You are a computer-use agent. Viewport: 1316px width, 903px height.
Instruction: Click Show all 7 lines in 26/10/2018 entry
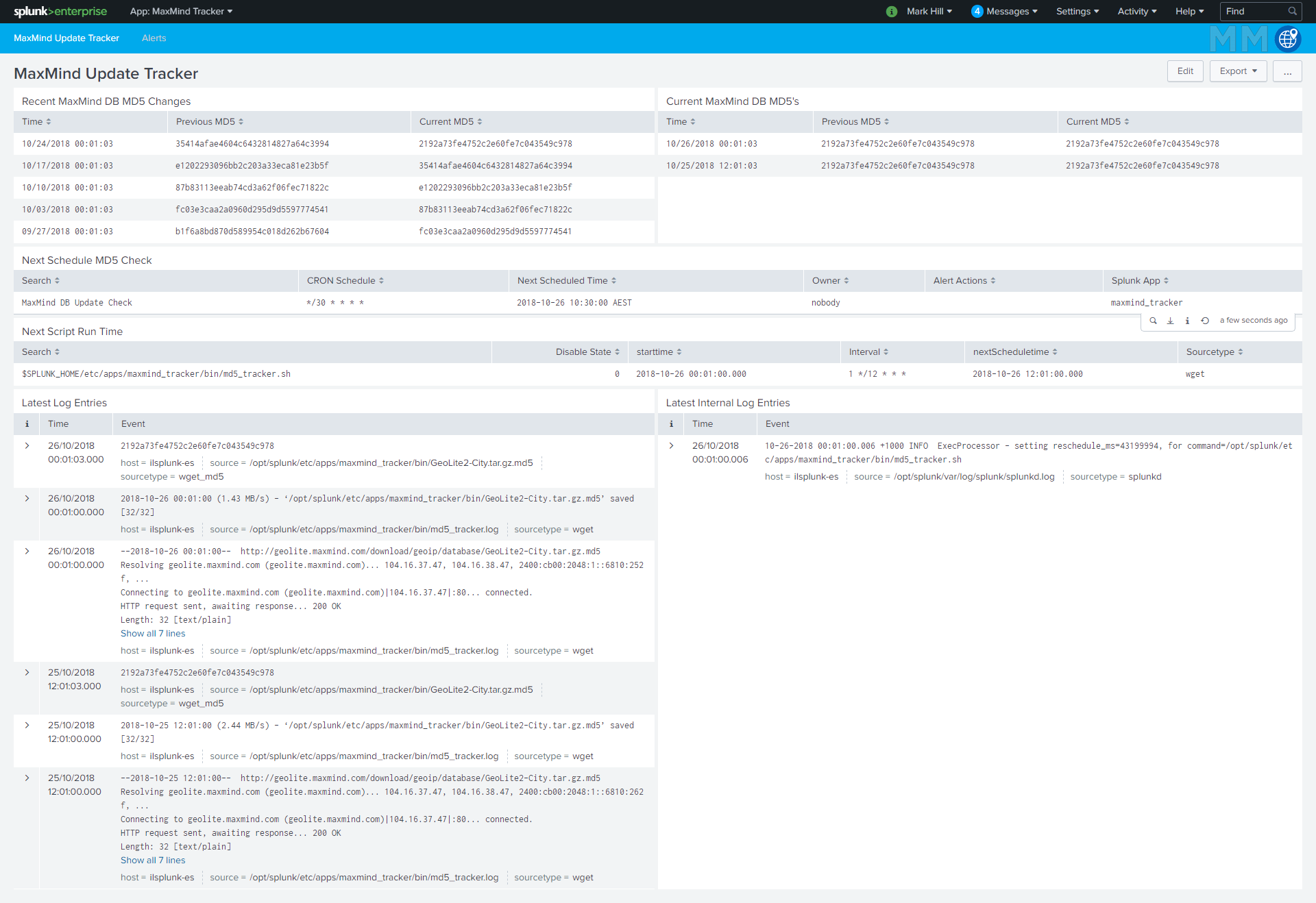pos(153,634)
